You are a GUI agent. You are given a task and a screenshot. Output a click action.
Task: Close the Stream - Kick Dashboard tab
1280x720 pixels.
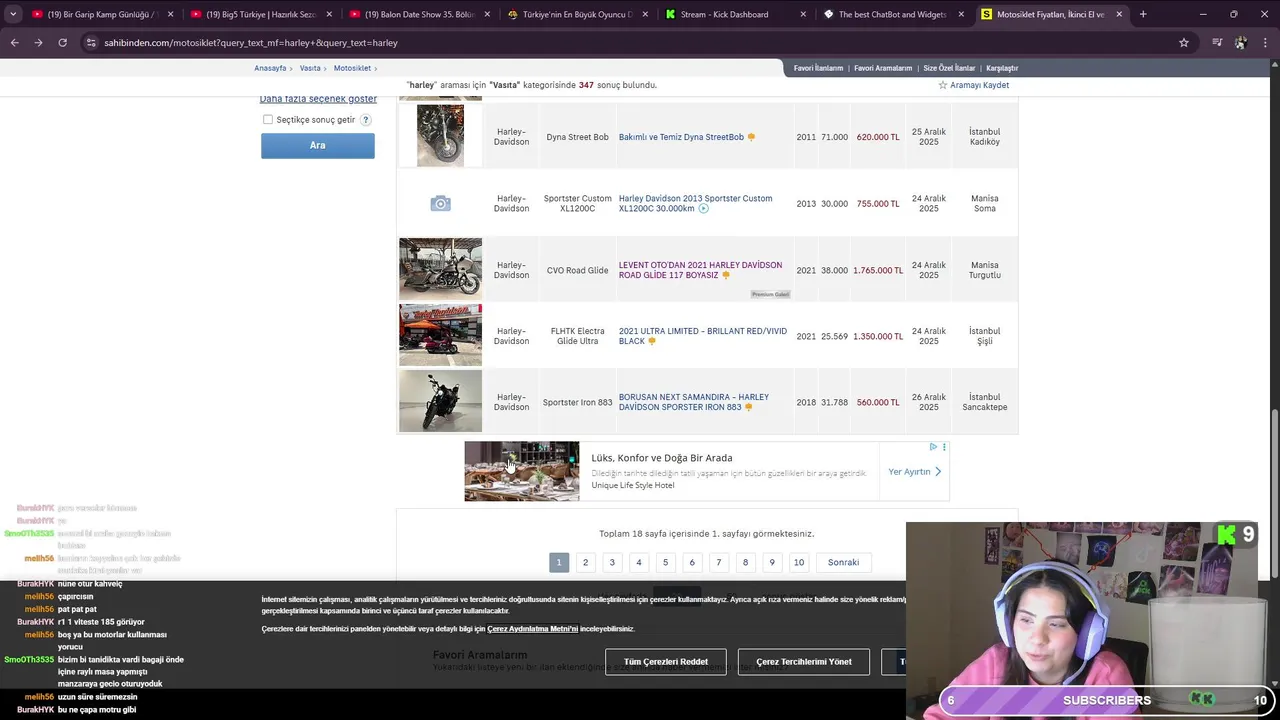point(803,14)
